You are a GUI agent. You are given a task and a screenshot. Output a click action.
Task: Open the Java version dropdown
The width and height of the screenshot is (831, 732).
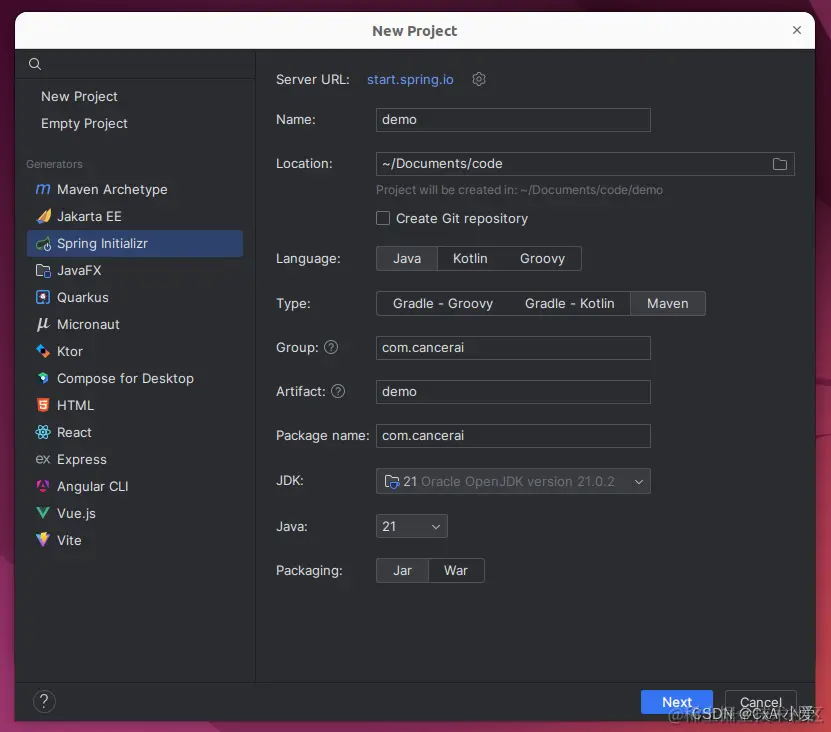(411, 526)
